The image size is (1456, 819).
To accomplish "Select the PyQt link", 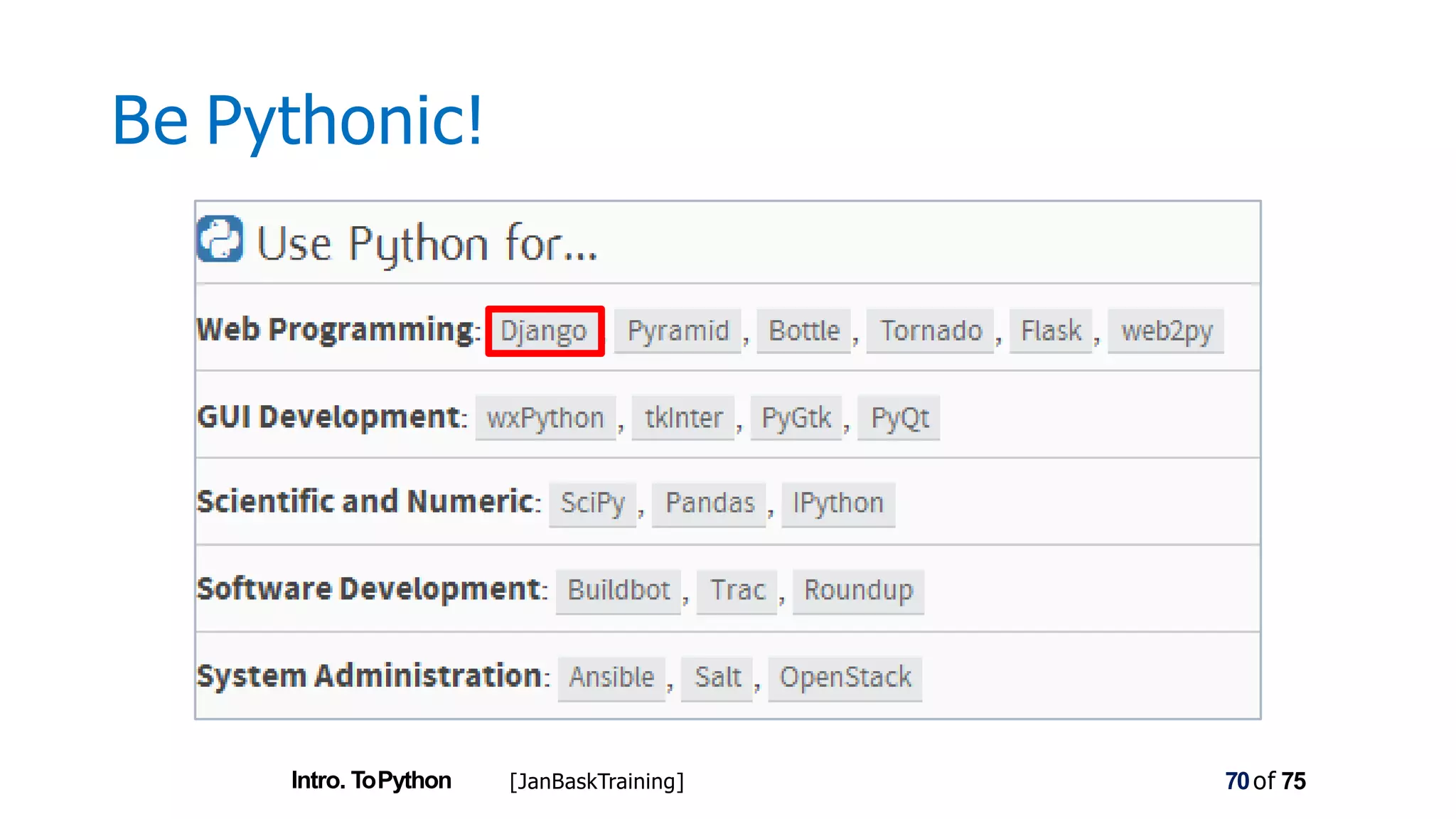I will click(x=899, y=418).
